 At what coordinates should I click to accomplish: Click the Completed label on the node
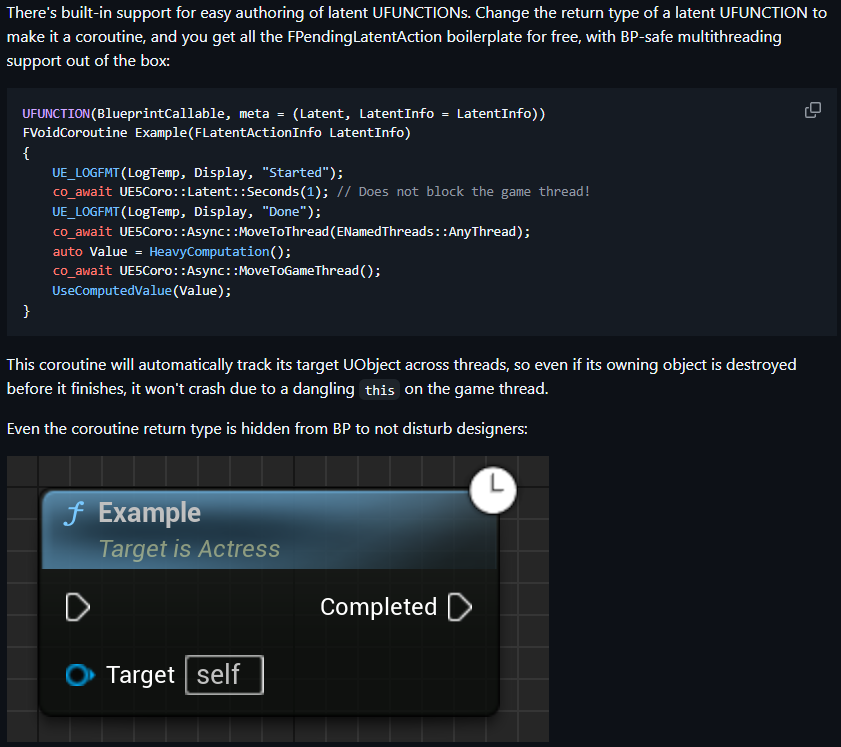point(378,607)
